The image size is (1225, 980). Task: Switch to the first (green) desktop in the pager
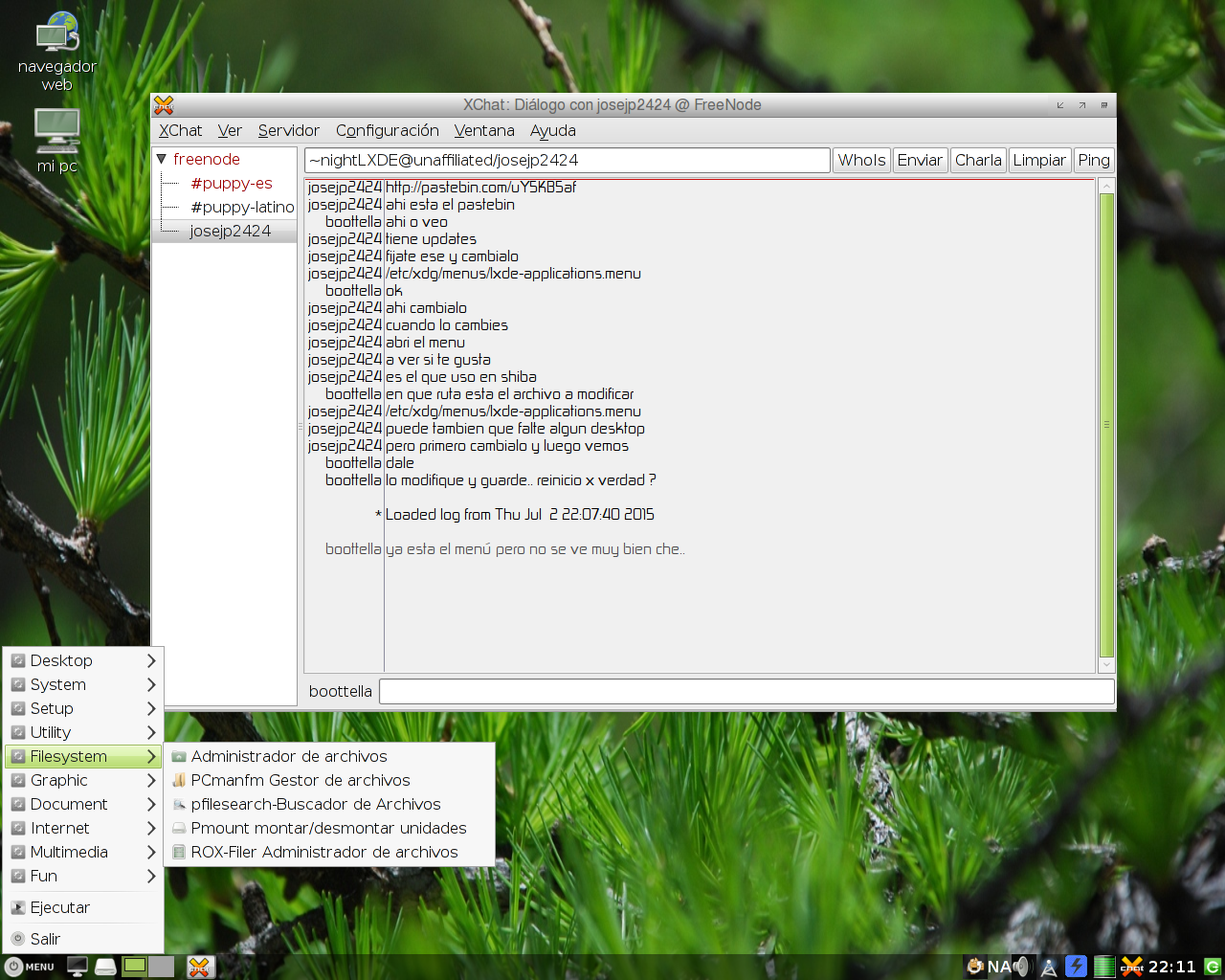point(135,966)
